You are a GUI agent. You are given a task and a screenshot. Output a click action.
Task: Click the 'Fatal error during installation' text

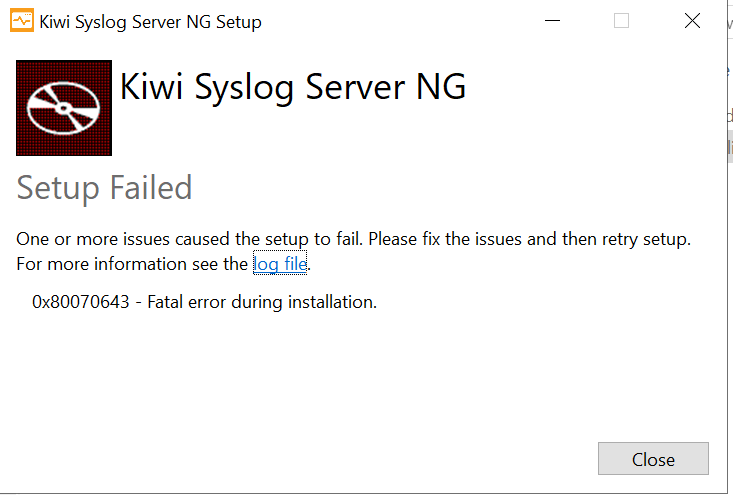pos(262,302)
